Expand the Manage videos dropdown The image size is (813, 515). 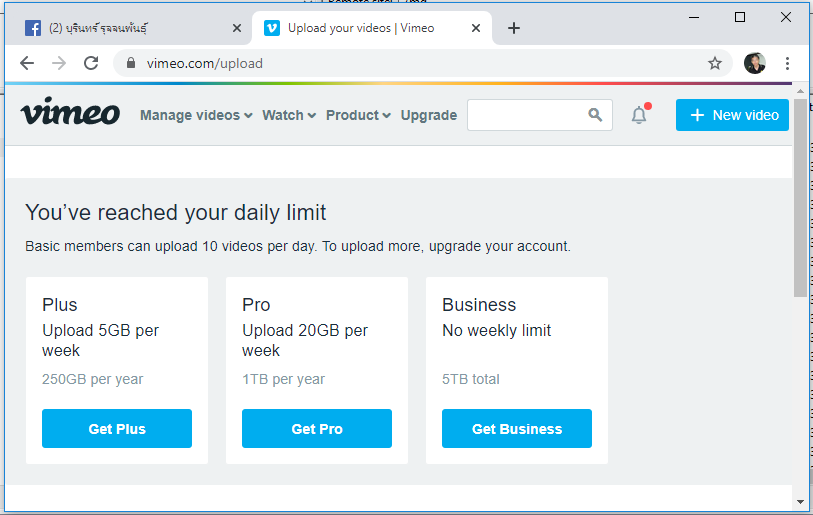coord(196,115)
